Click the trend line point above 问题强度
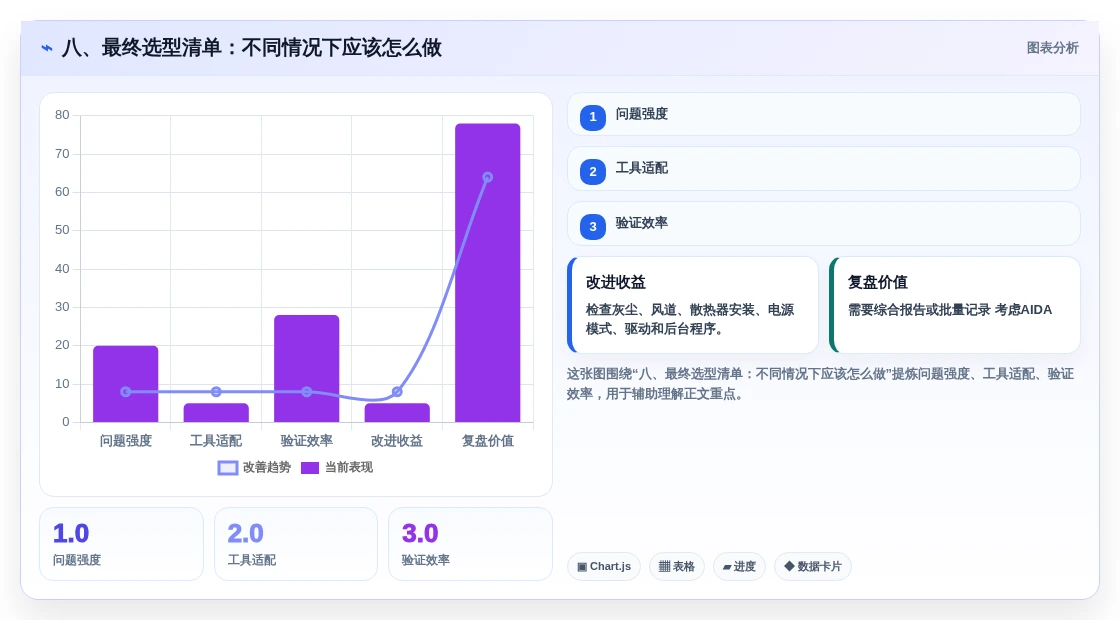1120x620 pixels. [126, 391]
